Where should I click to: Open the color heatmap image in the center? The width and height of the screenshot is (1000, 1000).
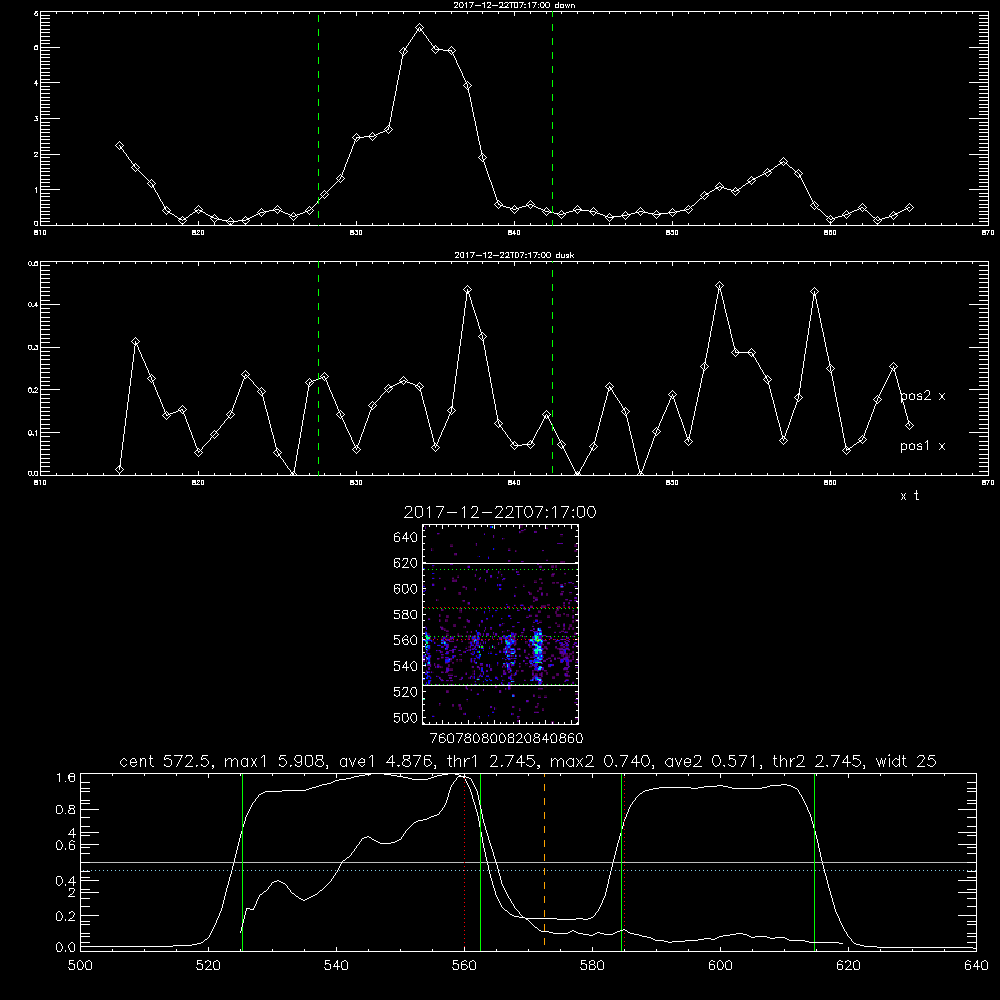click(501, 624)
